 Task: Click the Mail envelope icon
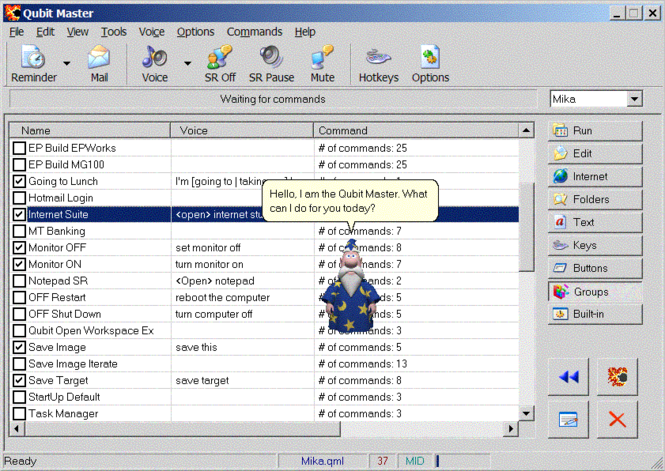tap(99, 64)
